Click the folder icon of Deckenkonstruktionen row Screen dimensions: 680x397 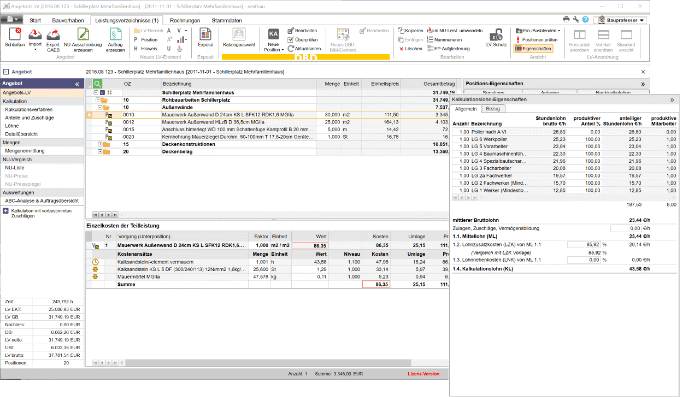106,144
